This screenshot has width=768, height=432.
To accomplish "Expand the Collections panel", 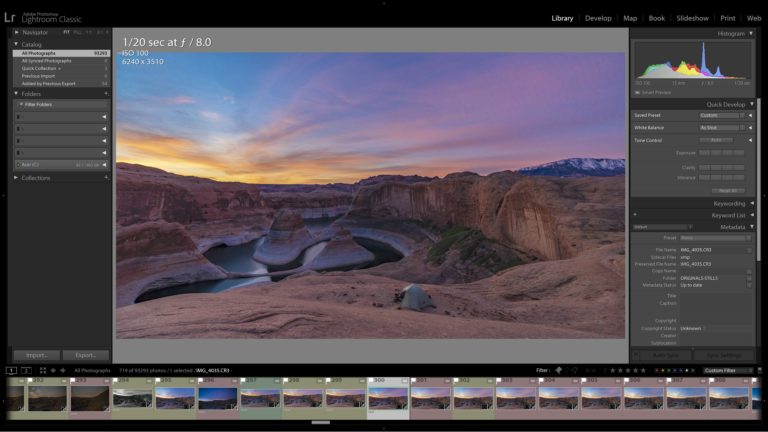I will coord(16,178).
